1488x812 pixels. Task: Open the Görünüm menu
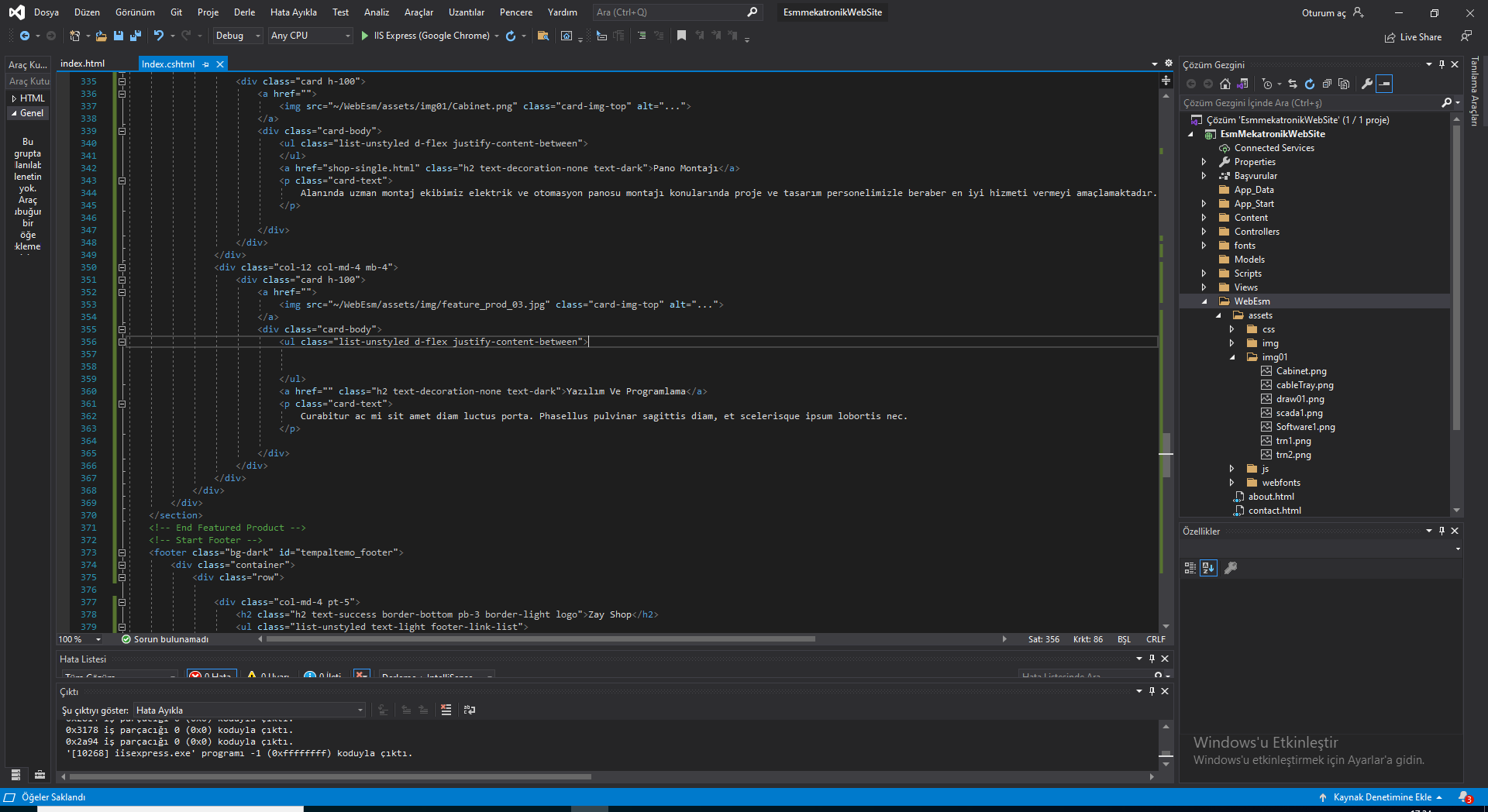135,12
